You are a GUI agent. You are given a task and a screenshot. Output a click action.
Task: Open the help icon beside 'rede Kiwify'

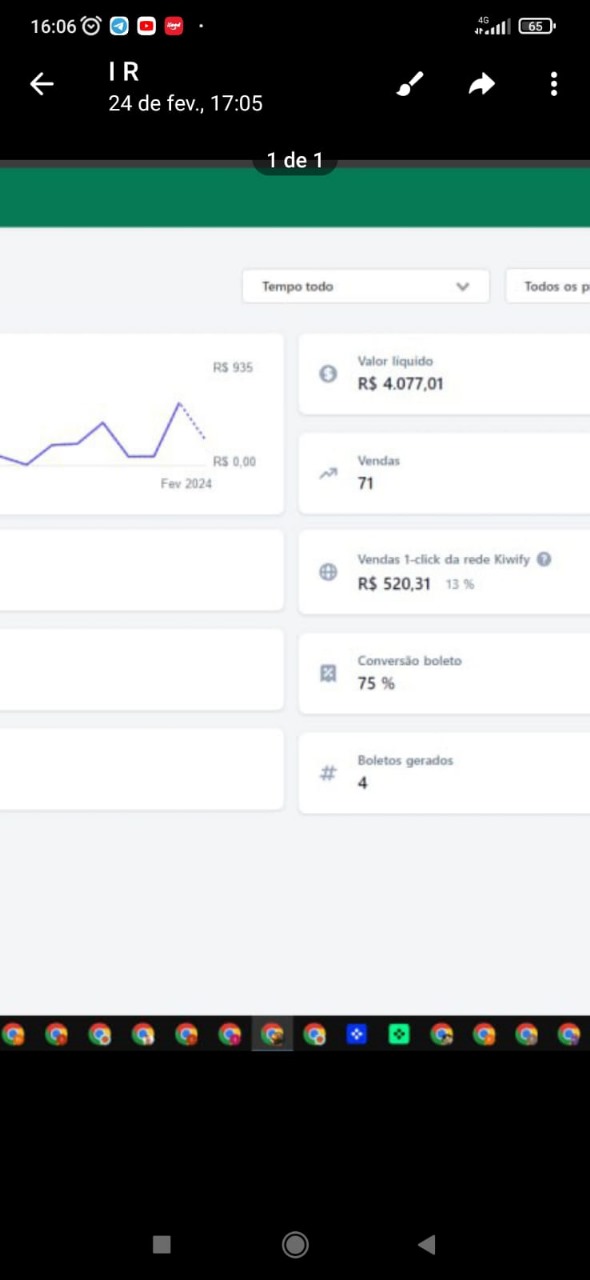[544, 559]
